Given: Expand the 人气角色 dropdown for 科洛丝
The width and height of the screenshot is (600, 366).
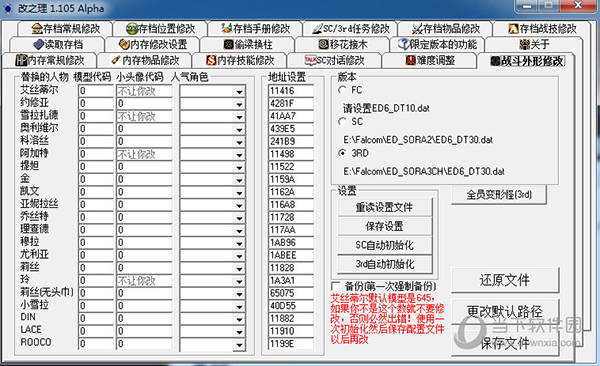Looking at the screenshot, I should [239, 142].
